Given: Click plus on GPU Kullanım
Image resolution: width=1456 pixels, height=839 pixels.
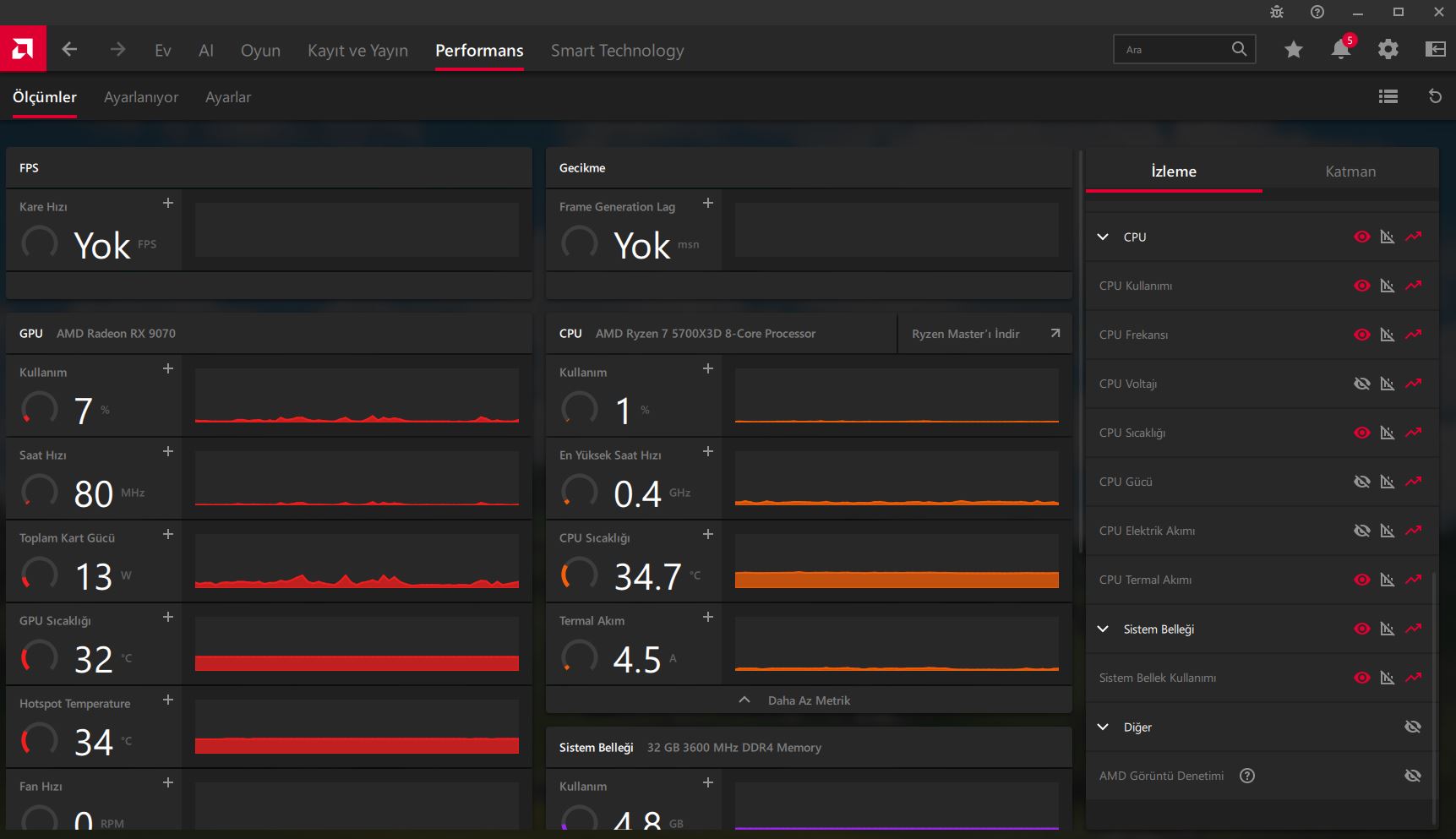Looking at the screenshot, I should 168,368.
